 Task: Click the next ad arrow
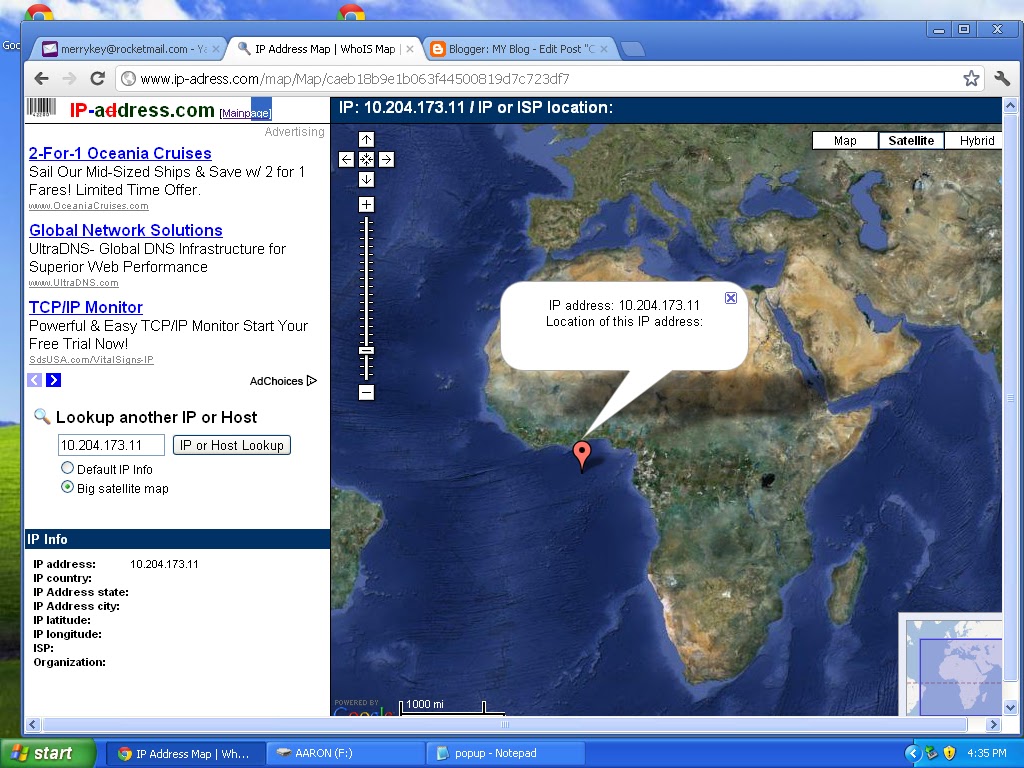(x=54, y=380)
